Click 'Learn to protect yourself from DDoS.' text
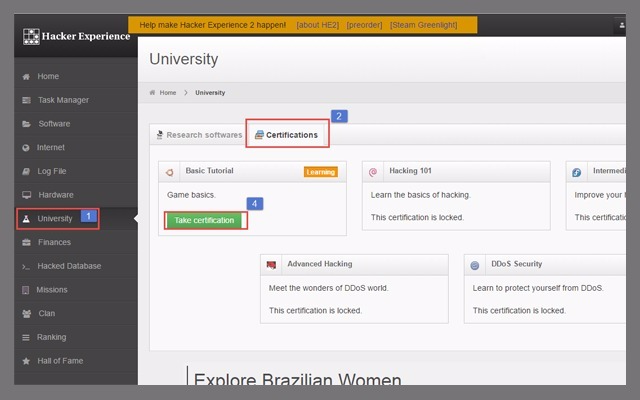This screenshot has height=400, width=640. pos(538,288)
